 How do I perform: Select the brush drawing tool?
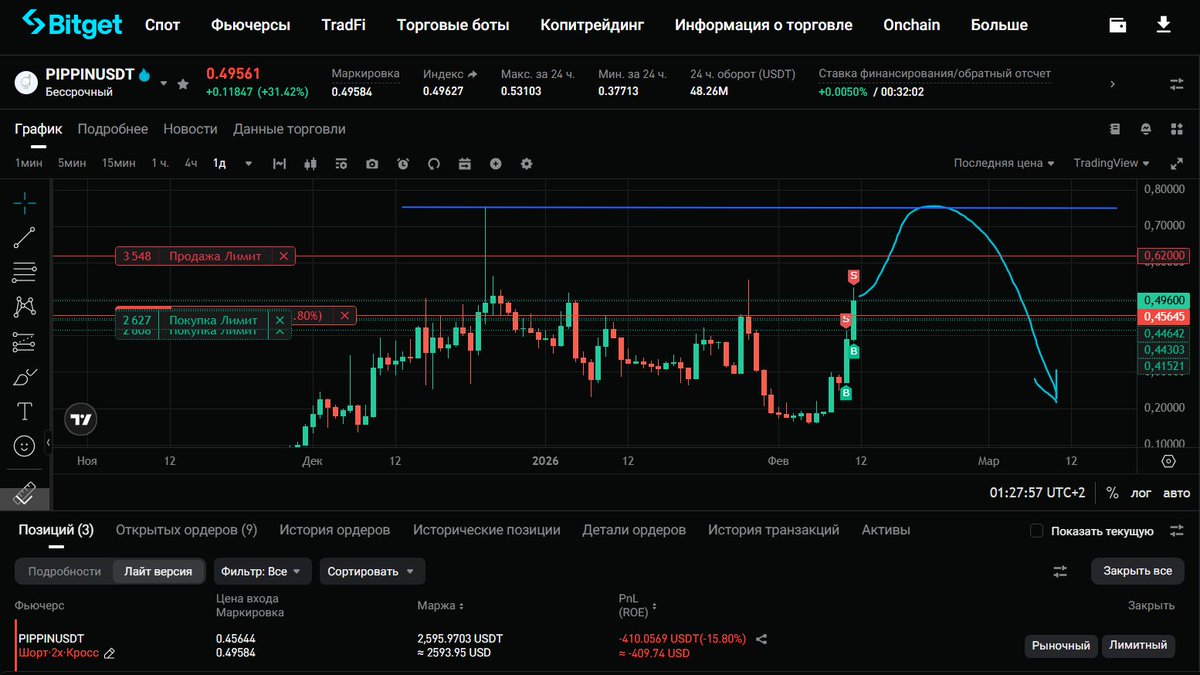pos(24,376)
